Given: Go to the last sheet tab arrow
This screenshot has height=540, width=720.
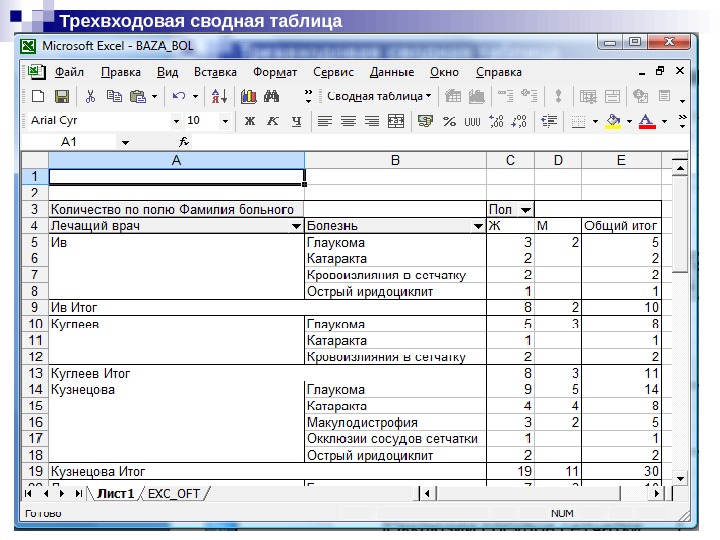Looking at the screenshot, I should [79, 494].
